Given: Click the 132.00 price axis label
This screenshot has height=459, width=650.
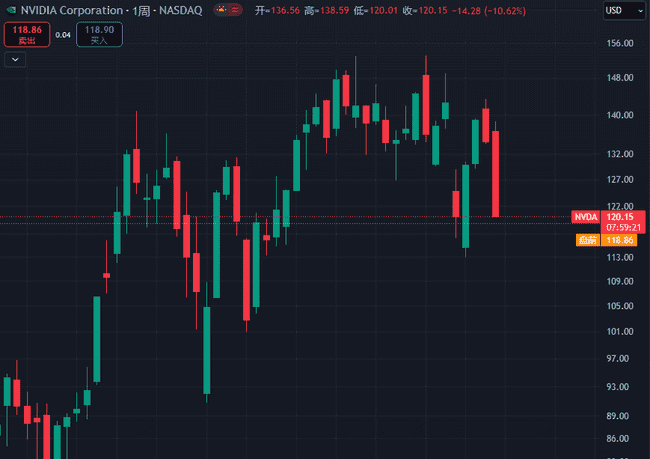Looking at the screenshot, I should pyautogui.click(x=620, y=154).
